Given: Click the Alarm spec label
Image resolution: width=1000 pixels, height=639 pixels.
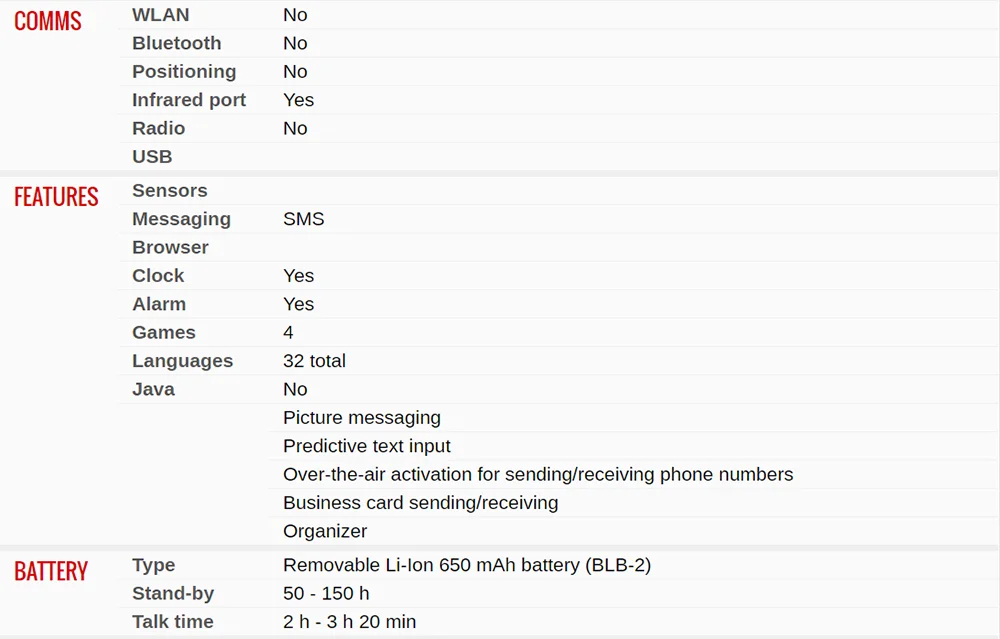Looking at the screenshot, I should 159,304.
